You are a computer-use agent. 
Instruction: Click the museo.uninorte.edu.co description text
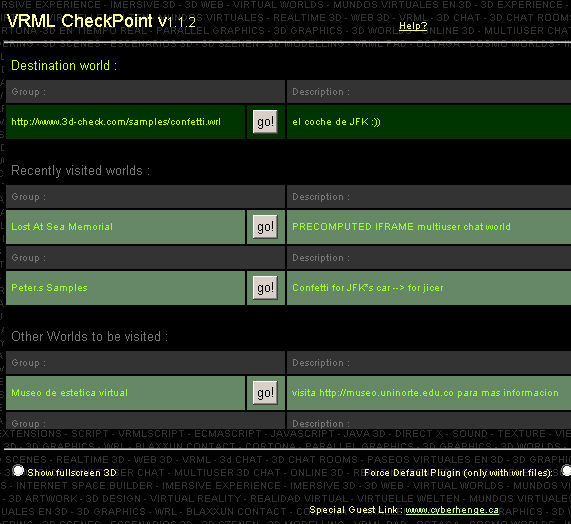(x=425, y=393)
